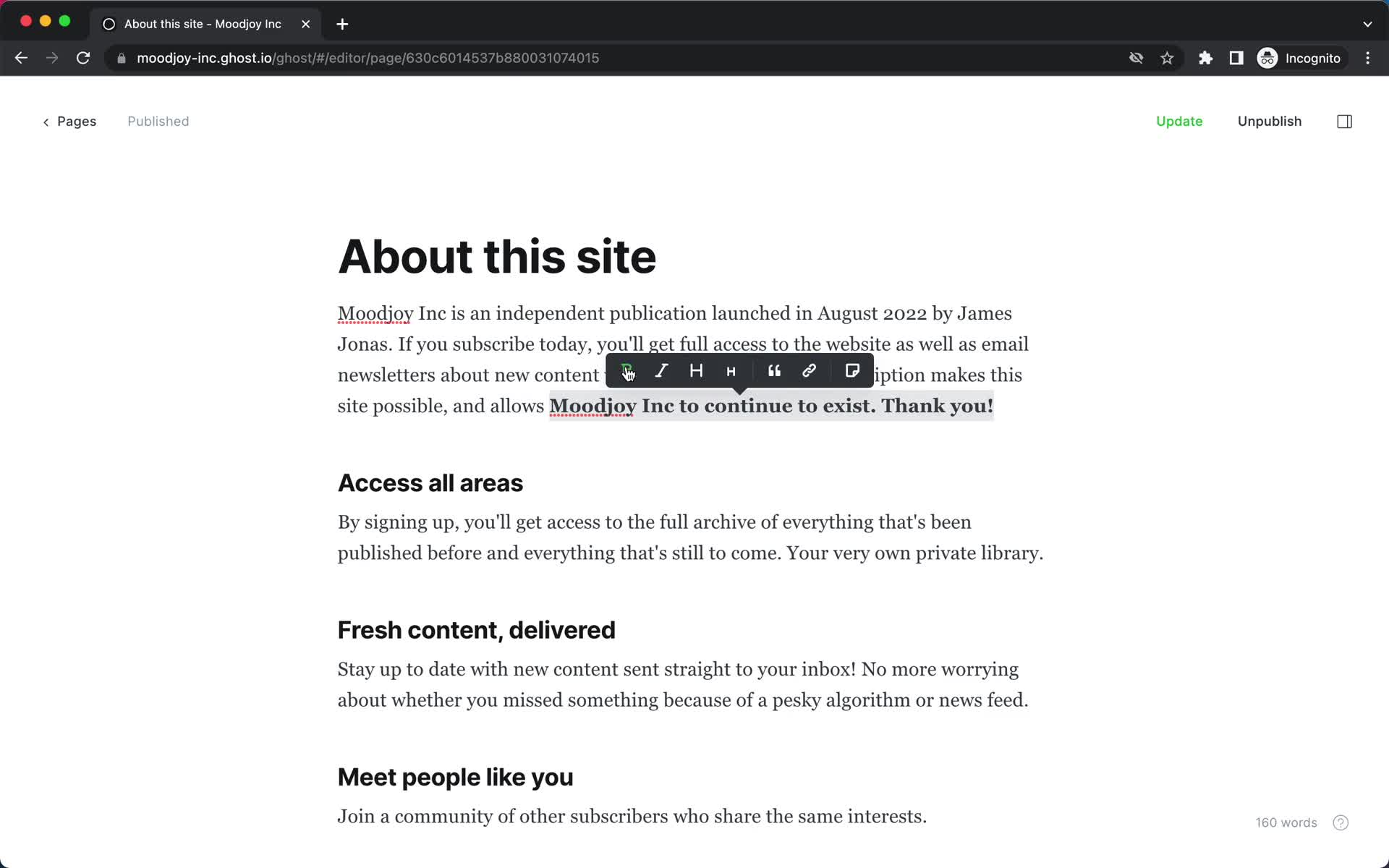This screenshot has width=1389, height=868.
Task: Click the browser back navigation arrow
Action: (21, 57)
